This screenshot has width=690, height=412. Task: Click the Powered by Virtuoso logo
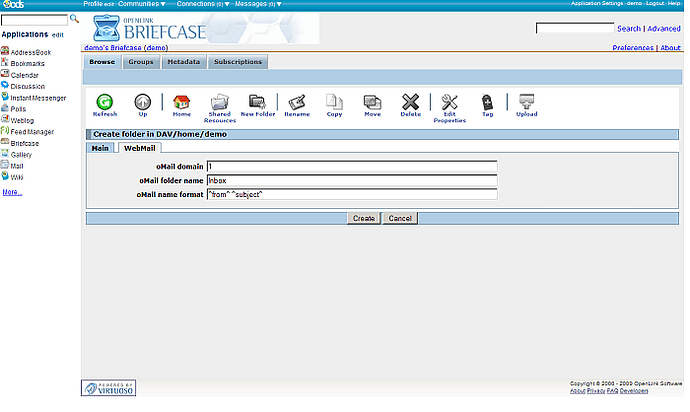109,388
